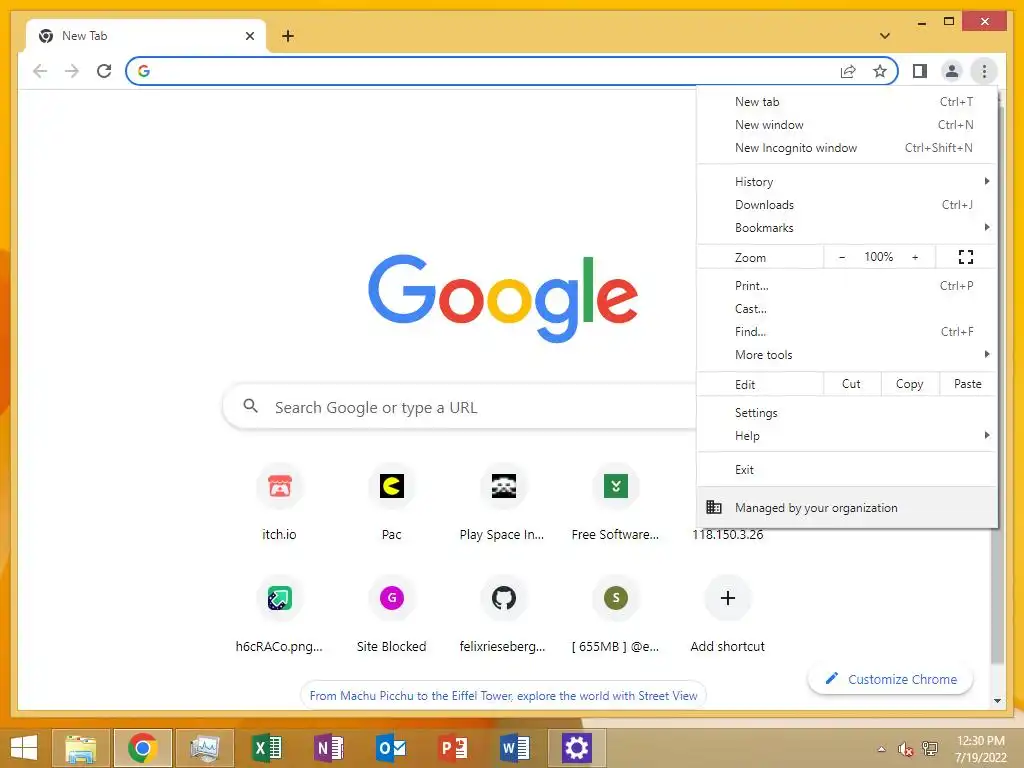The image size is (1024, 768).
Task: Open PowerPoint from taskbar
Action: [453, 748]
